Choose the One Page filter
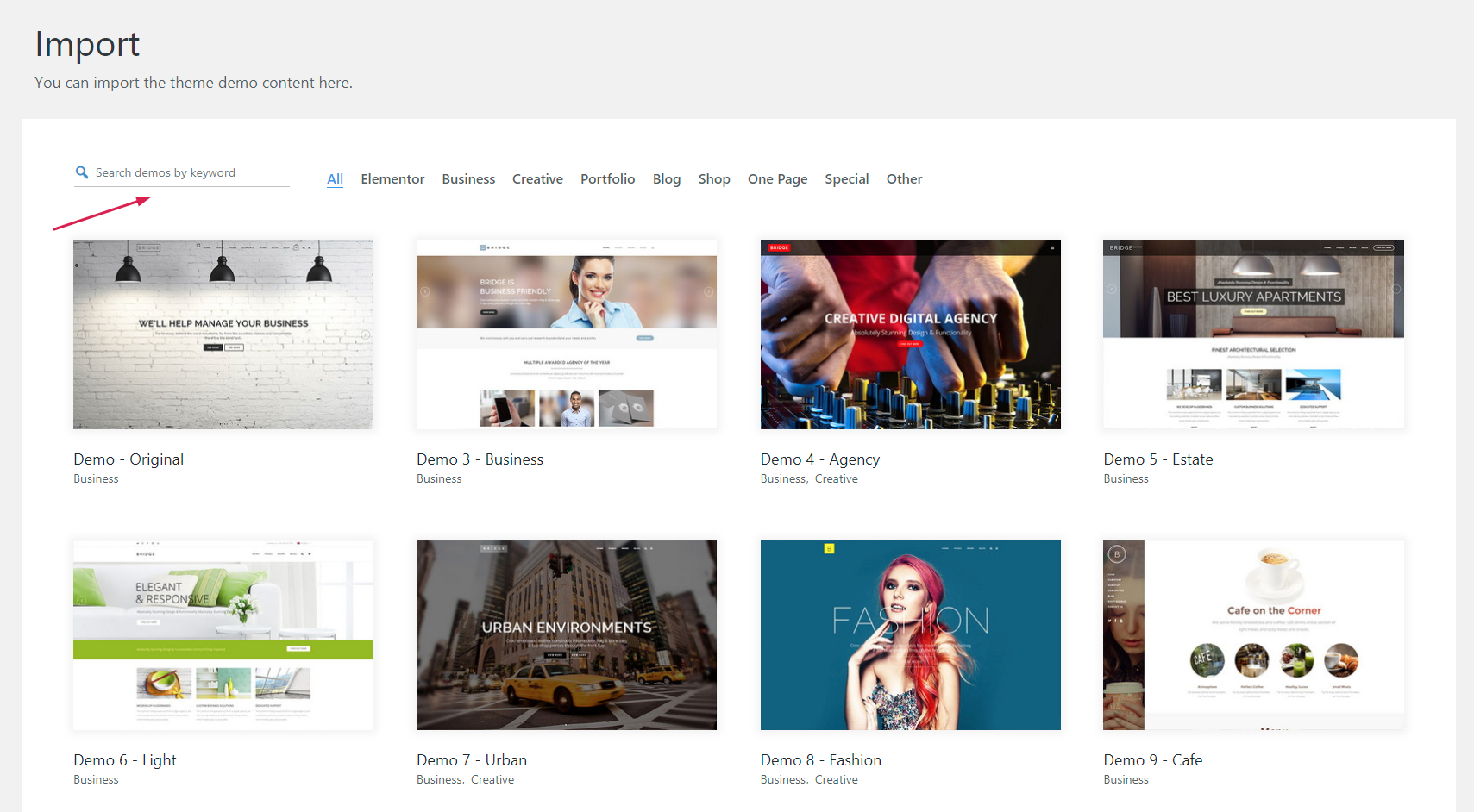This screenshot has height=812, width=1474. point(777,179)
